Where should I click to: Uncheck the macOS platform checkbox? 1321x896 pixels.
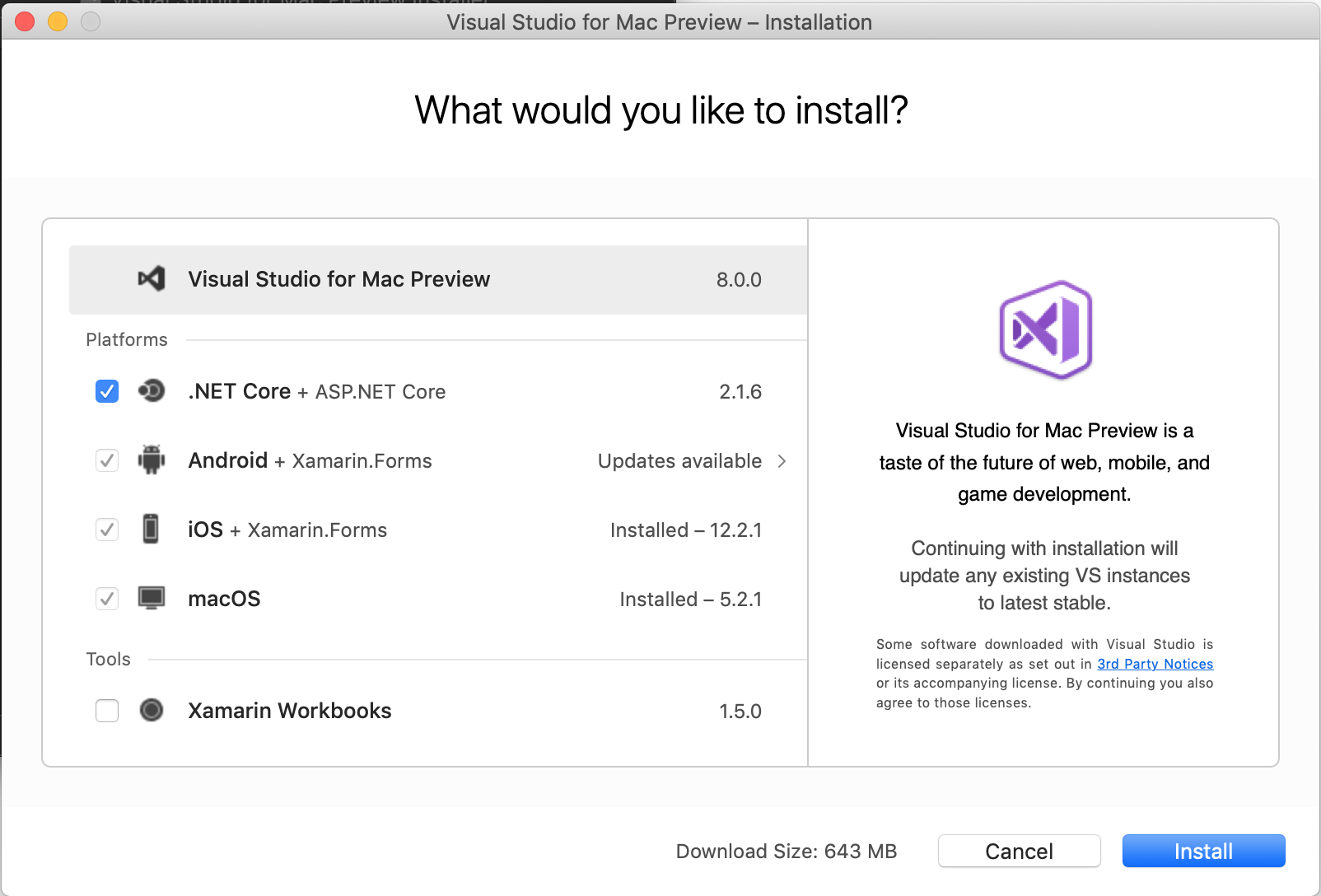(107, 599)
